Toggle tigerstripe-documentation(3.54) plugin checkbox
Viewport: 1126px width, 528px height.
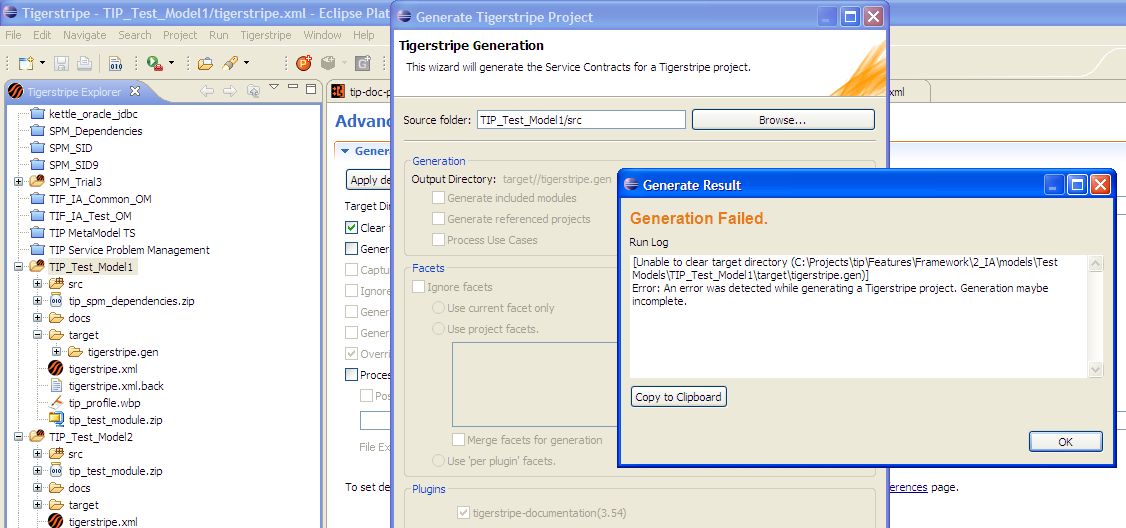[463, 513]
